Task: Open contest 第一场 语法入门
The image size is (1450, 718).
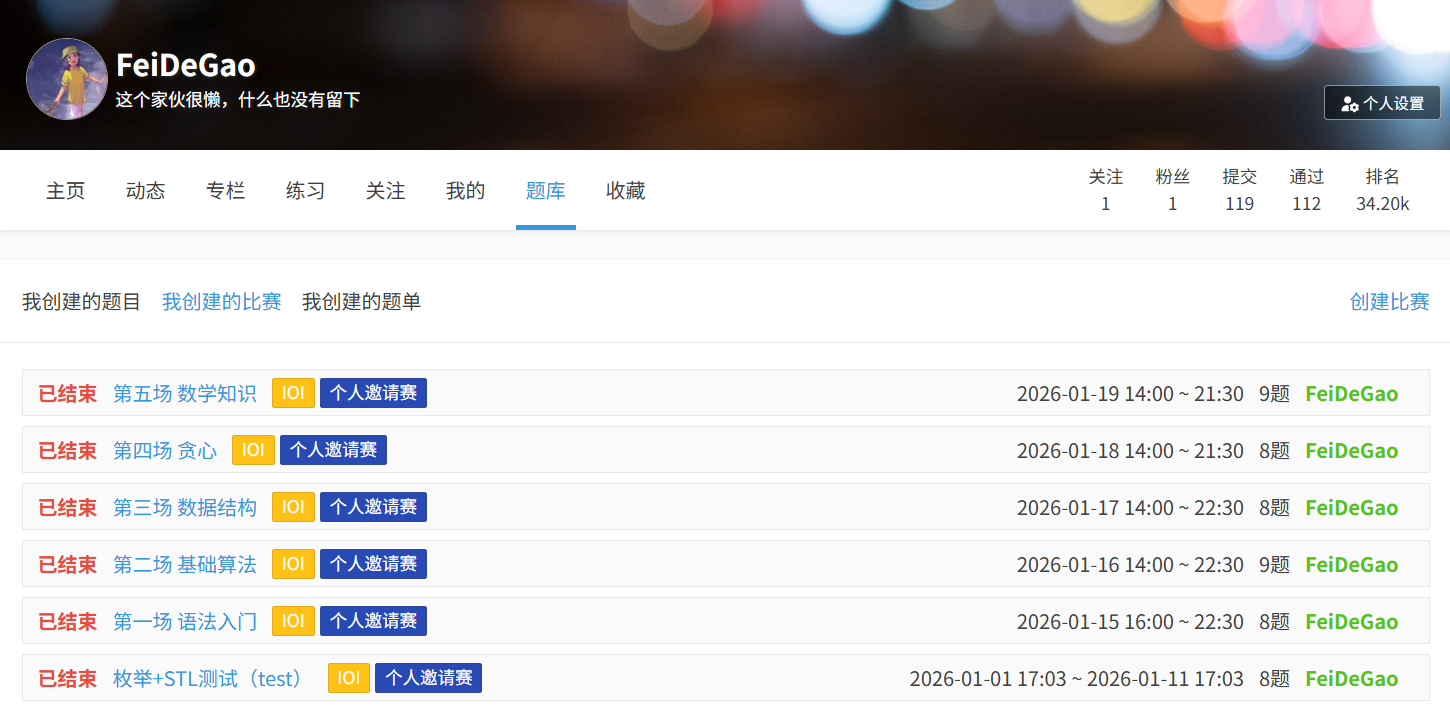Action: pyautogui.click(x=185, y=622)
